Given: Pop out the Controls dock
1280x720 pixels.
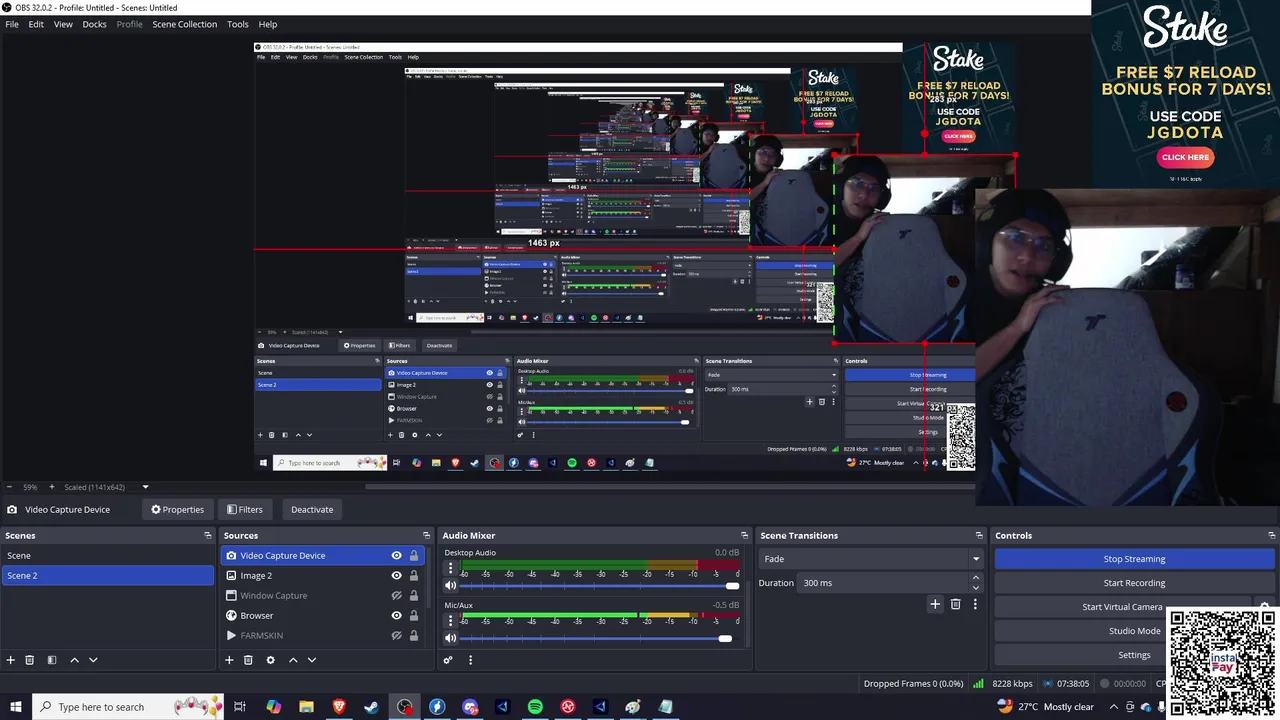Looking at the screenshot, I should point(1271,536).
